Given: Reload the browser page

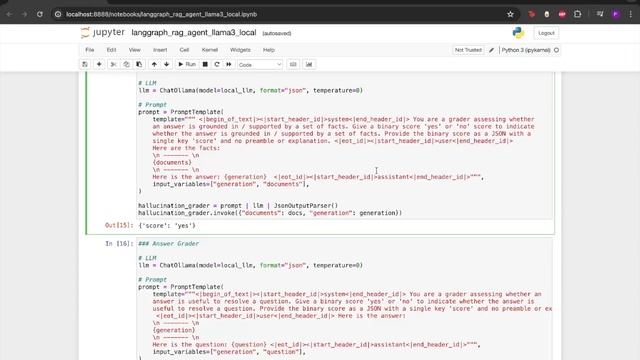Looking at the screenshot, I should pos(40,14).
